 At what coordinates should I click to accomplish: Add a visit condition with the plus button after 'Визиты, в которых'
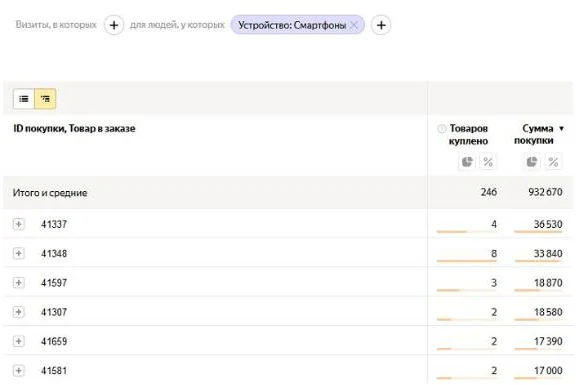pyautogui.click(x=114, y=25)
